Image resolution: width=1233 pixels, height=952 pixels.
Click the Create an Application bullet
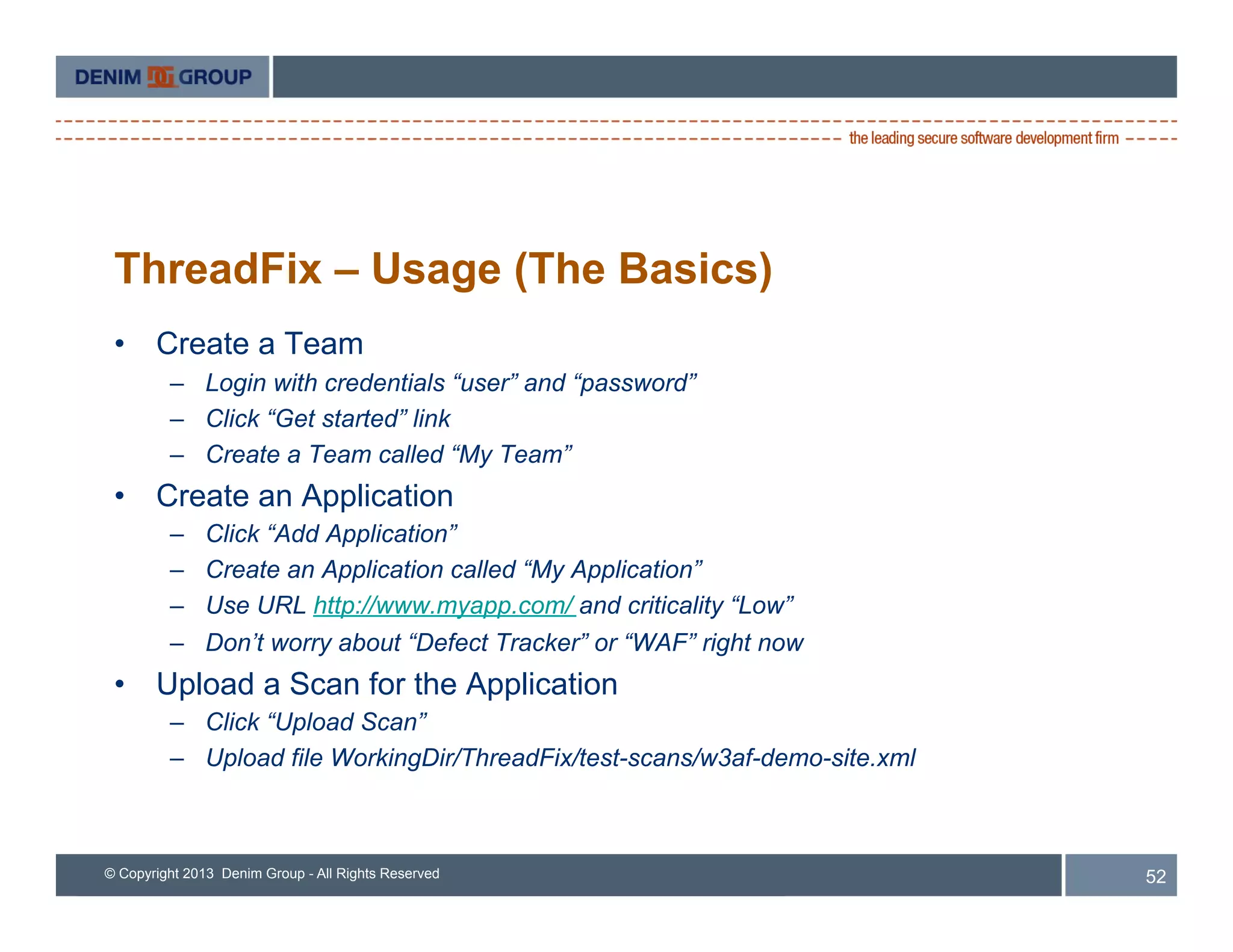pos(305,496)
